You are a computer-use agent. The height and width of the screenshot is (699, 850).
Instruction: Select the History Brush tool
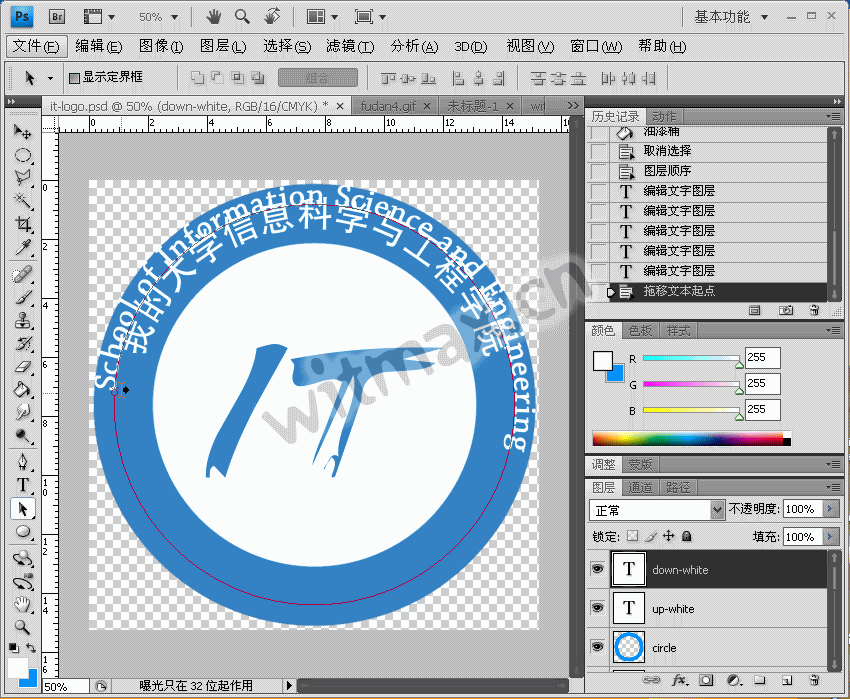[x=22, y=343]
